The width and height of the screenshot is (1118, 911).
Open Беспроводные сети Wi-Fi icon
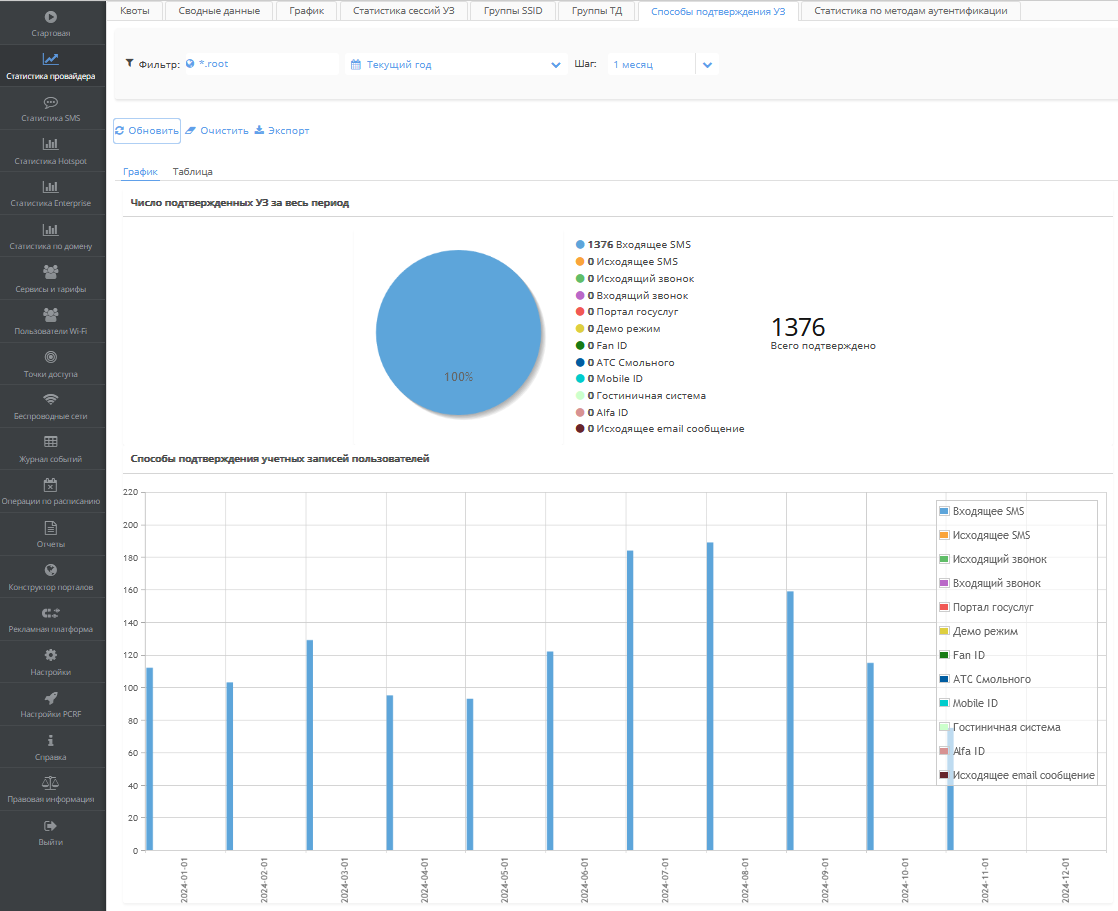pos(51,399)
